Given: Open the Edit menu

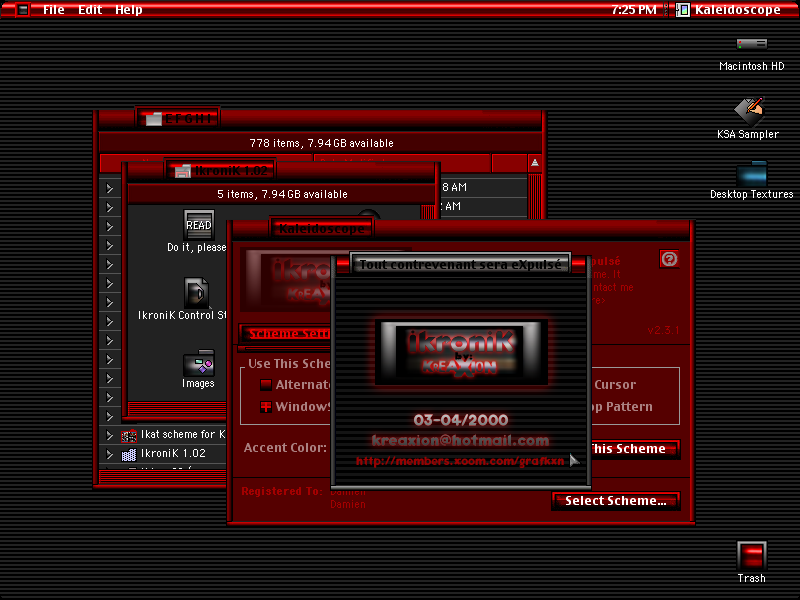Looking at the screenshot, I should tap(90, 10).
